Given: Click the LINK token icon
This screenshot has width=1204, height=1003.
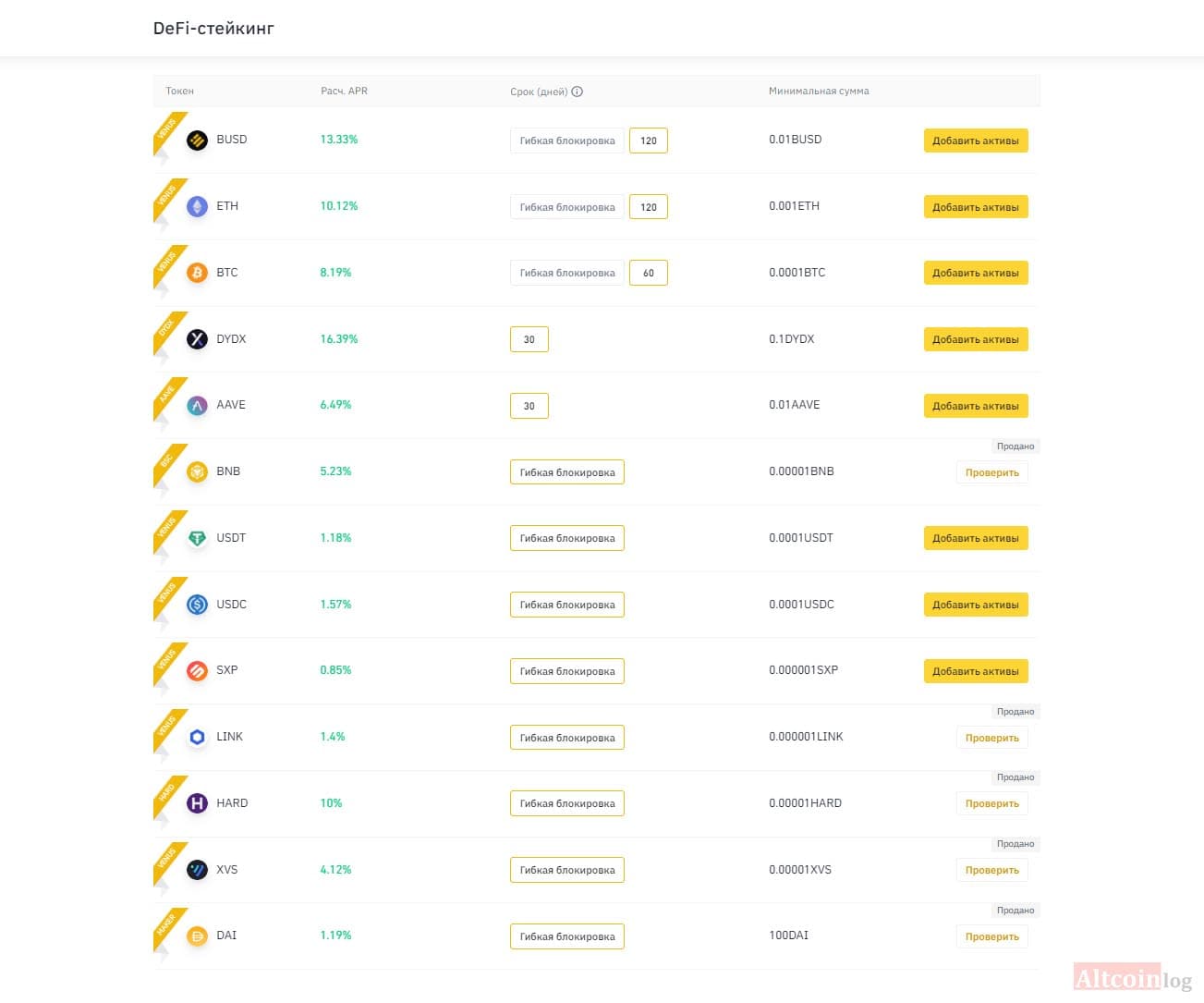Looking at the screenshot, I should click(197, 738).
